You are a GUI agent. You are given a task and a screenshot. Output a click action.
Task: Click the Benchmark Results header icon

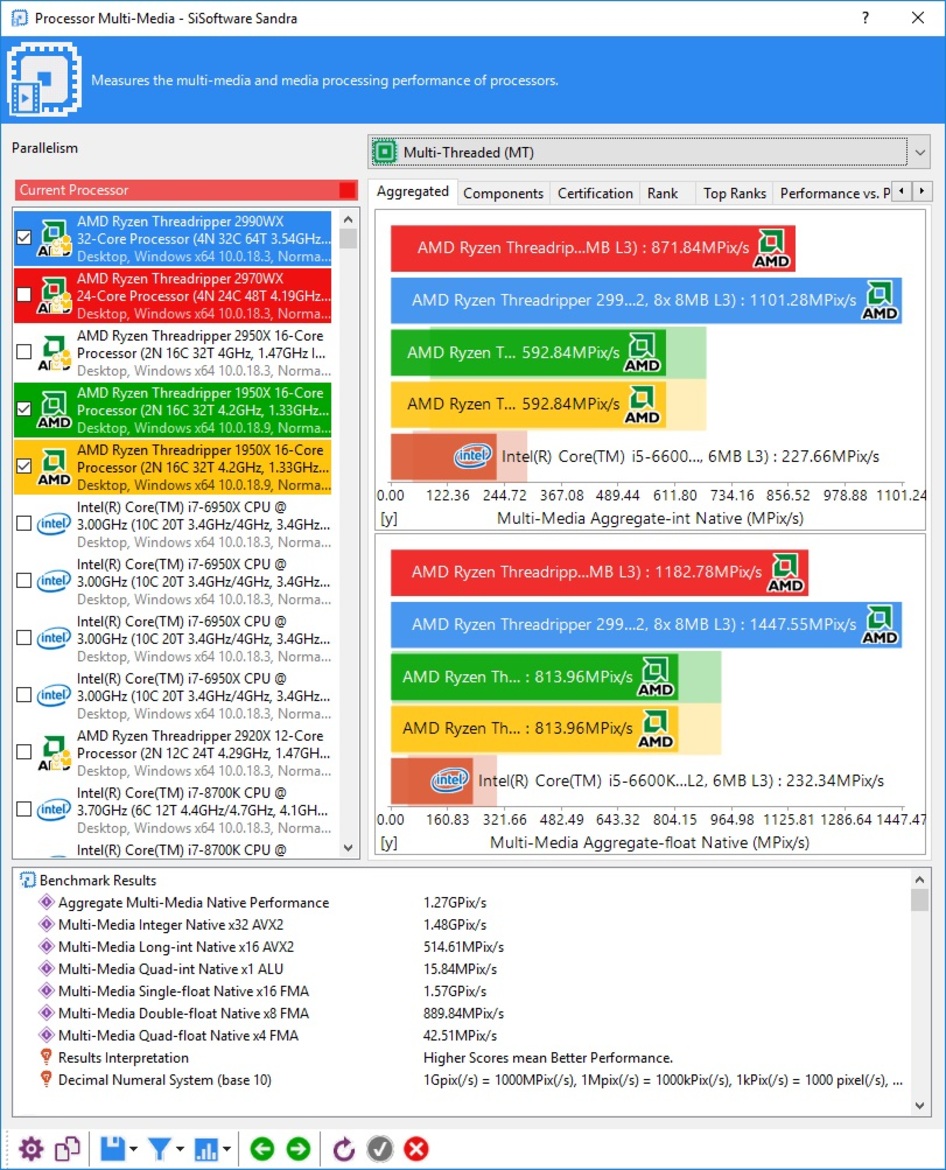28,880
